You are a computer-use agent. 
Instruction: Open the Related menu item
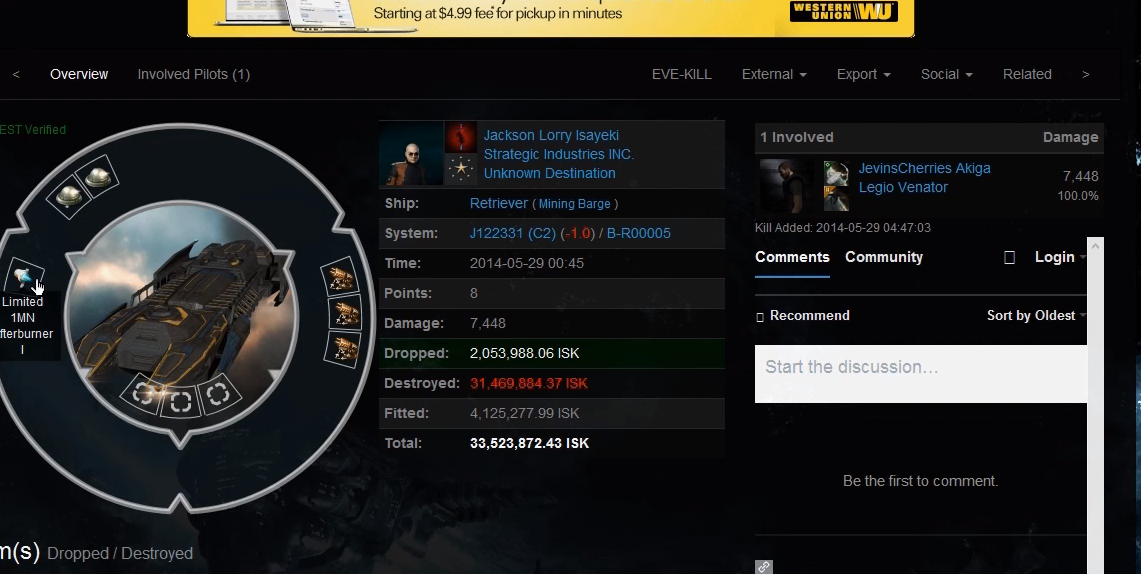[x=1027, y=74]
